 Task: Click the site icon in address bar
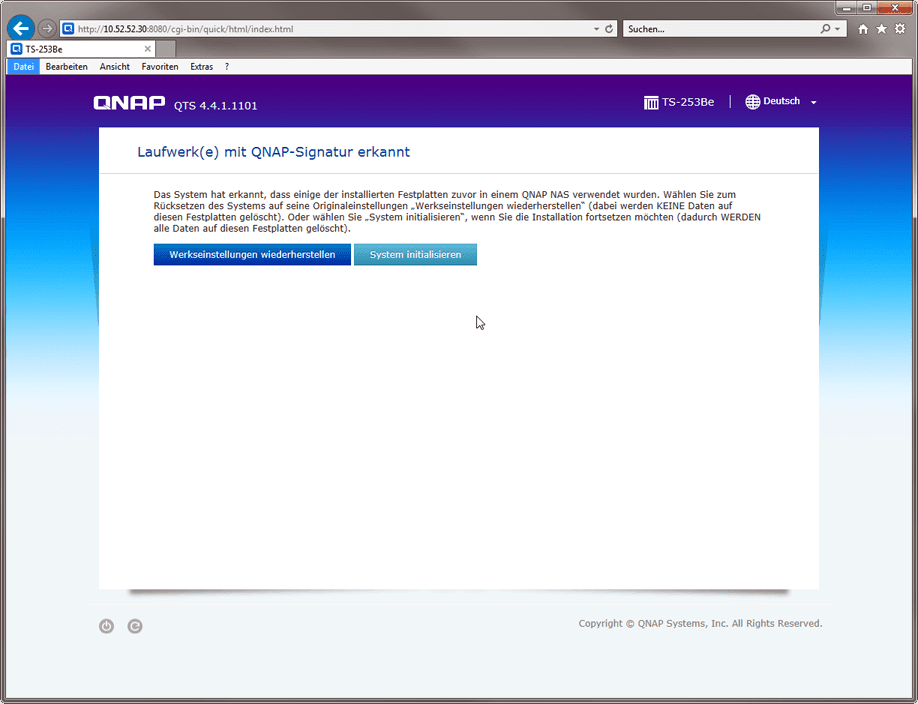point(68,29)
